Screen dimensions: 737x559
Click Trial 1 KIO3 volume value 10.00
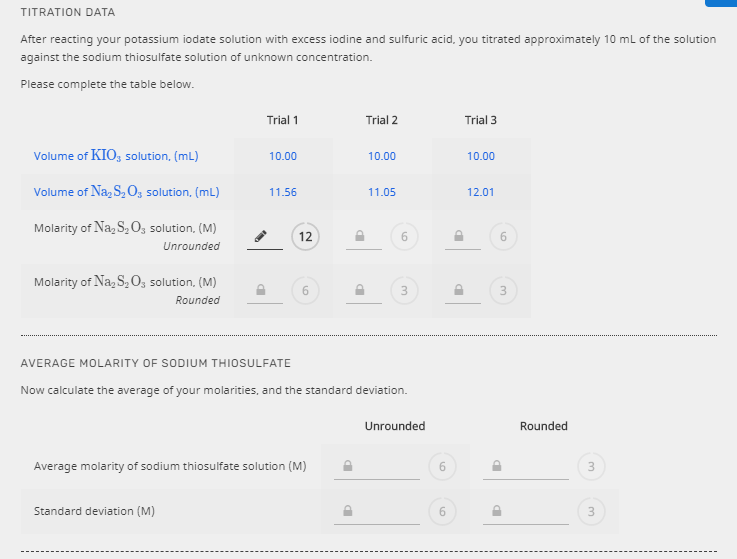pos(283,157)
